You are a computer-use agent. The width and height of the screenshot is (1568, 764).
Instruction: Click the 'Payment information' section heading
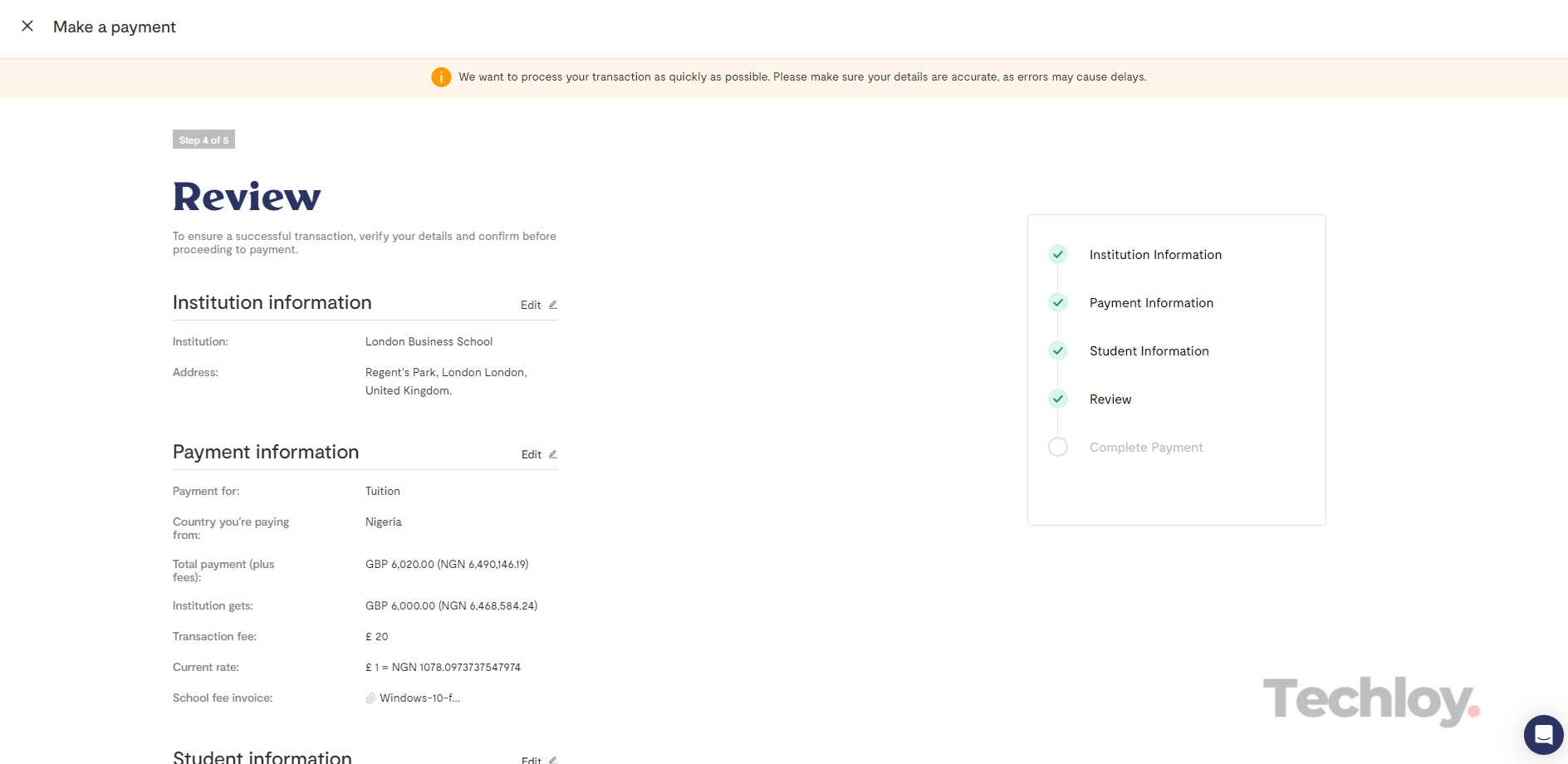(266, 452)
